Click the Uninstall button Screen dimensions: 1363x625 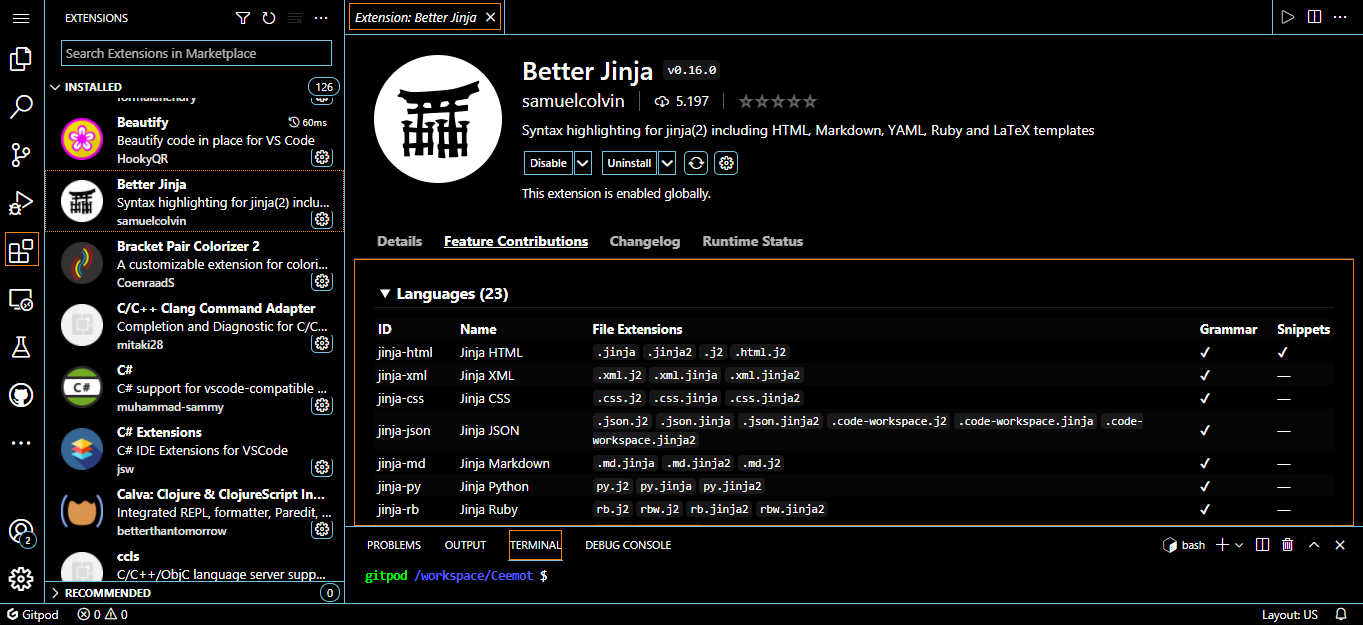coord(630,163)
